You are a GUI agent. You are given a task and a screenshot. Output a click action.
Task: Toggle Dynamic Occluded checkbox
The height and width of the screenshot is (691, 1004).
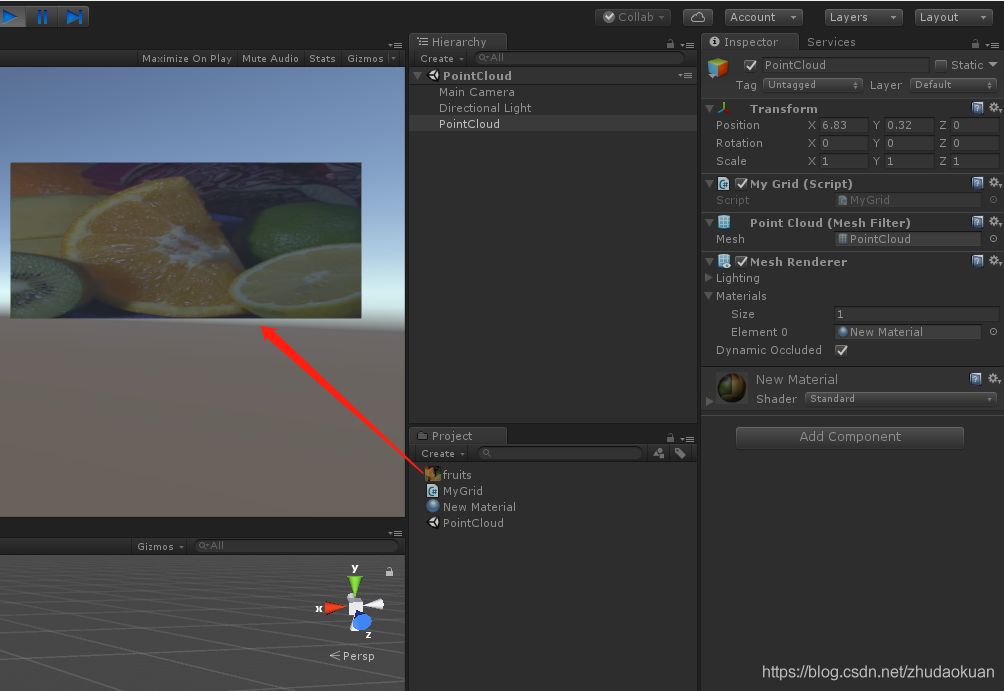841,350
